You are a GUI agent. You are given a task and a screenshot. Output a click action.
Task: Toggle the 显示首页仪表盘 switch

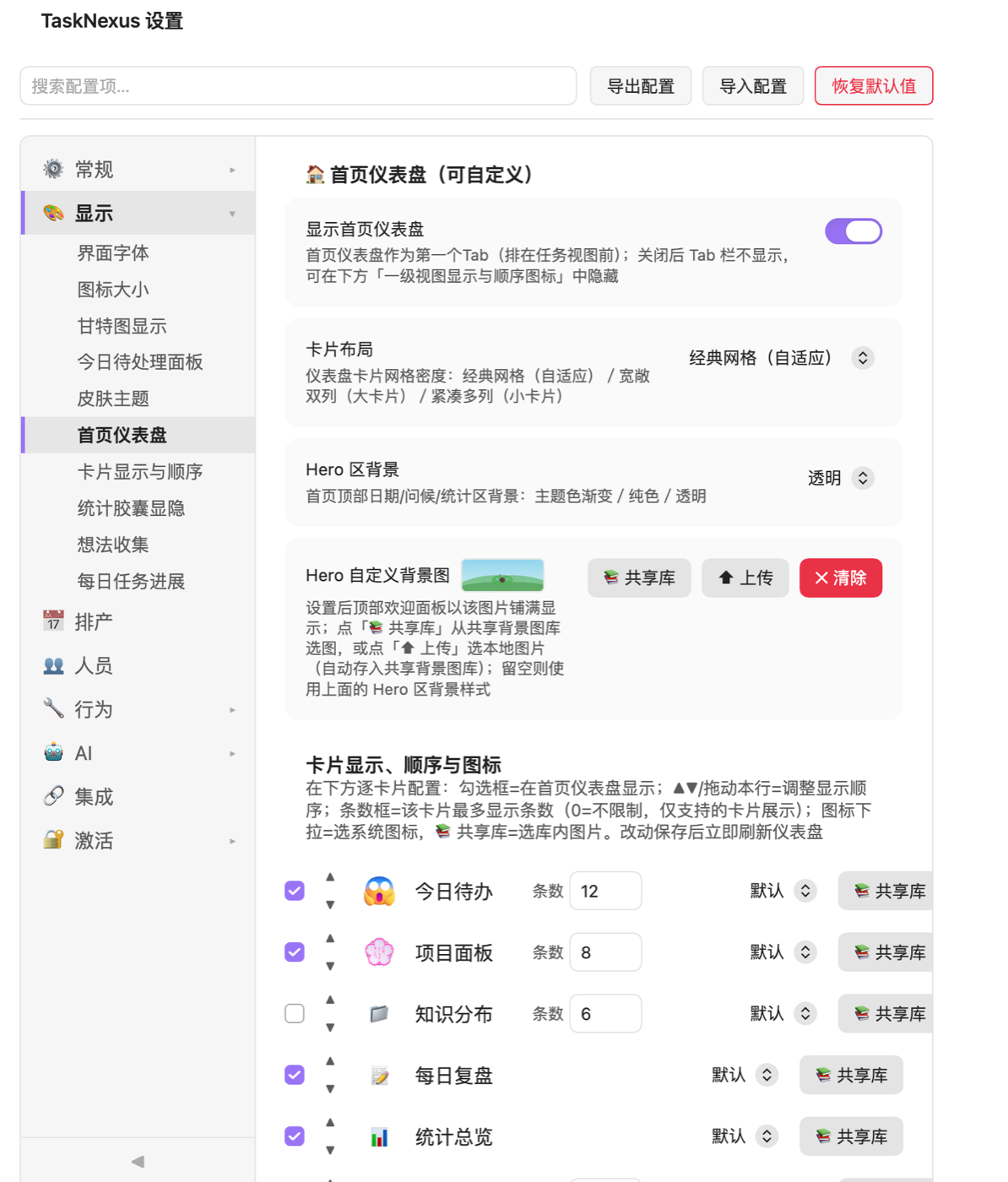(x=854, y=230)
